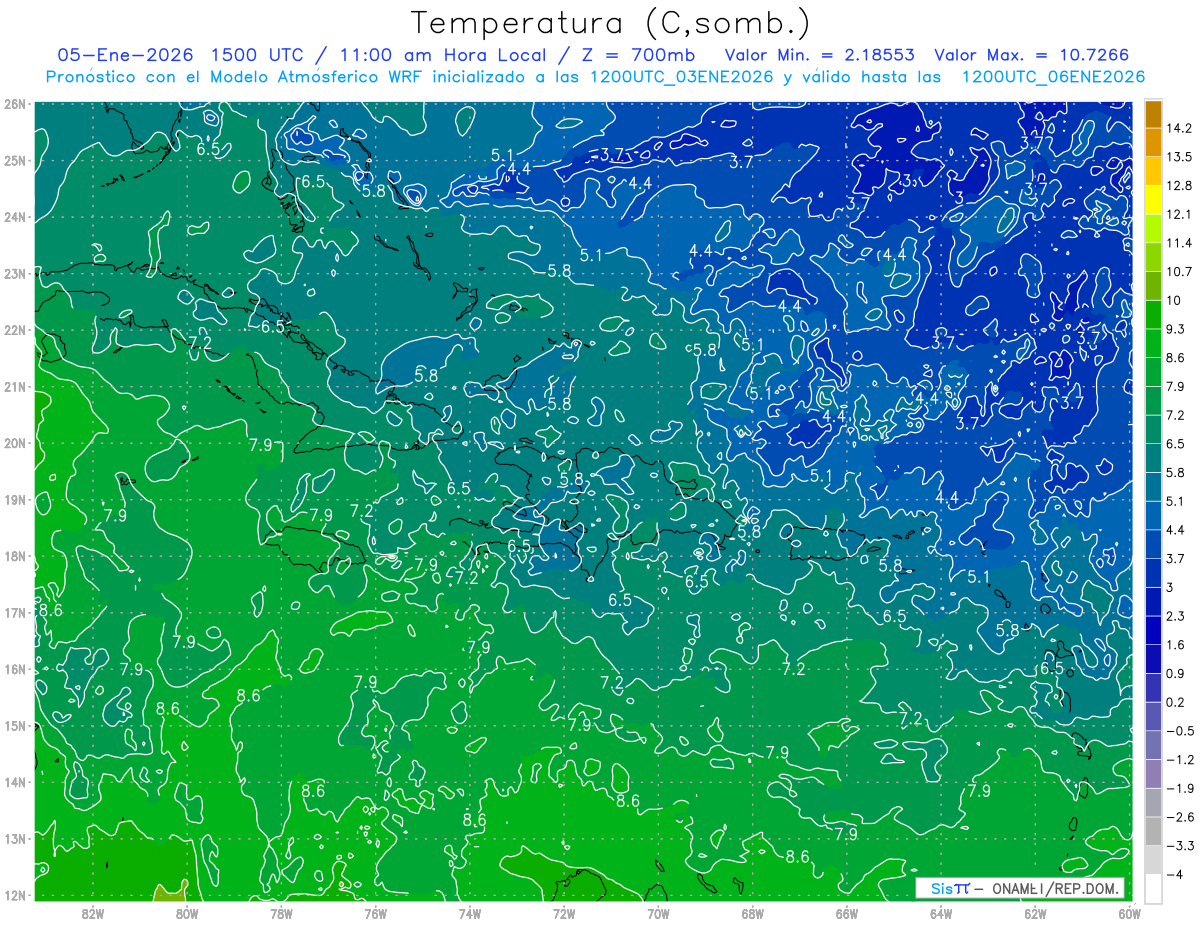Click the colorbar label "-3.3"
The width and height of the screenshot is (1200, 927).
(1180, 846)
